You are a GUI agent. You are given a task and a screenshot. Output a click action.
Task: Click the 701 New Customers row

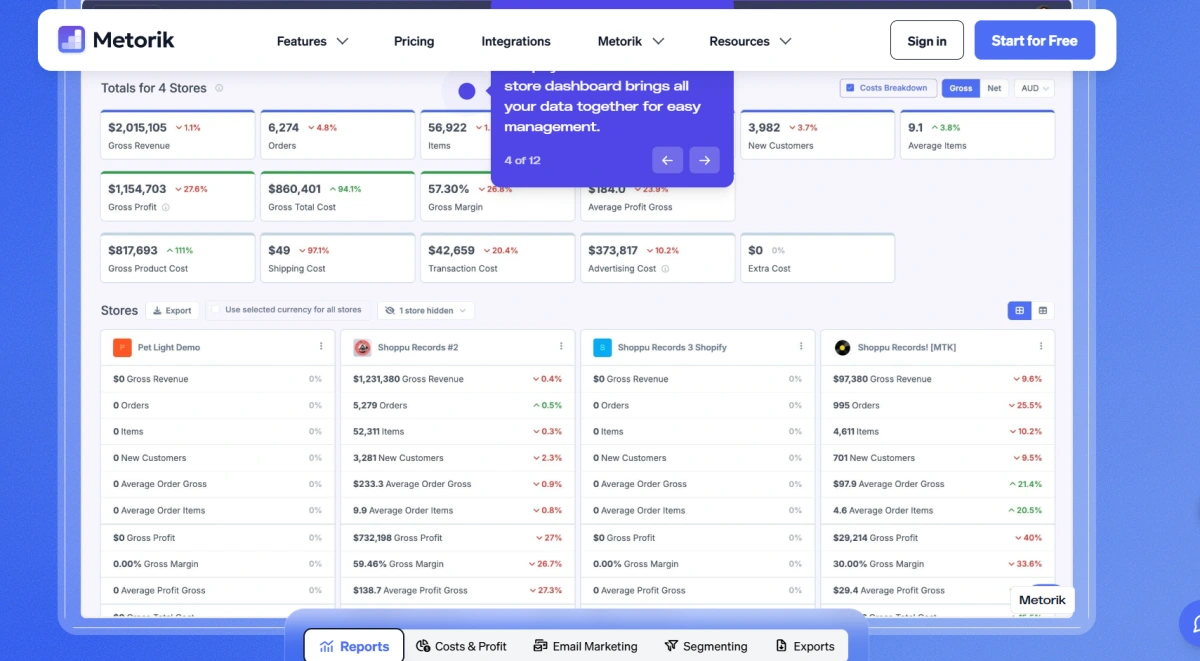(938, 458)
